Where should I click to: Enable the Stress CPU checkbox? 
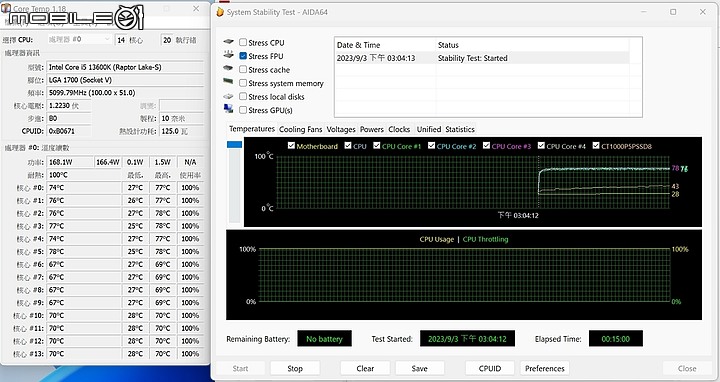click(x=243, y=42)
